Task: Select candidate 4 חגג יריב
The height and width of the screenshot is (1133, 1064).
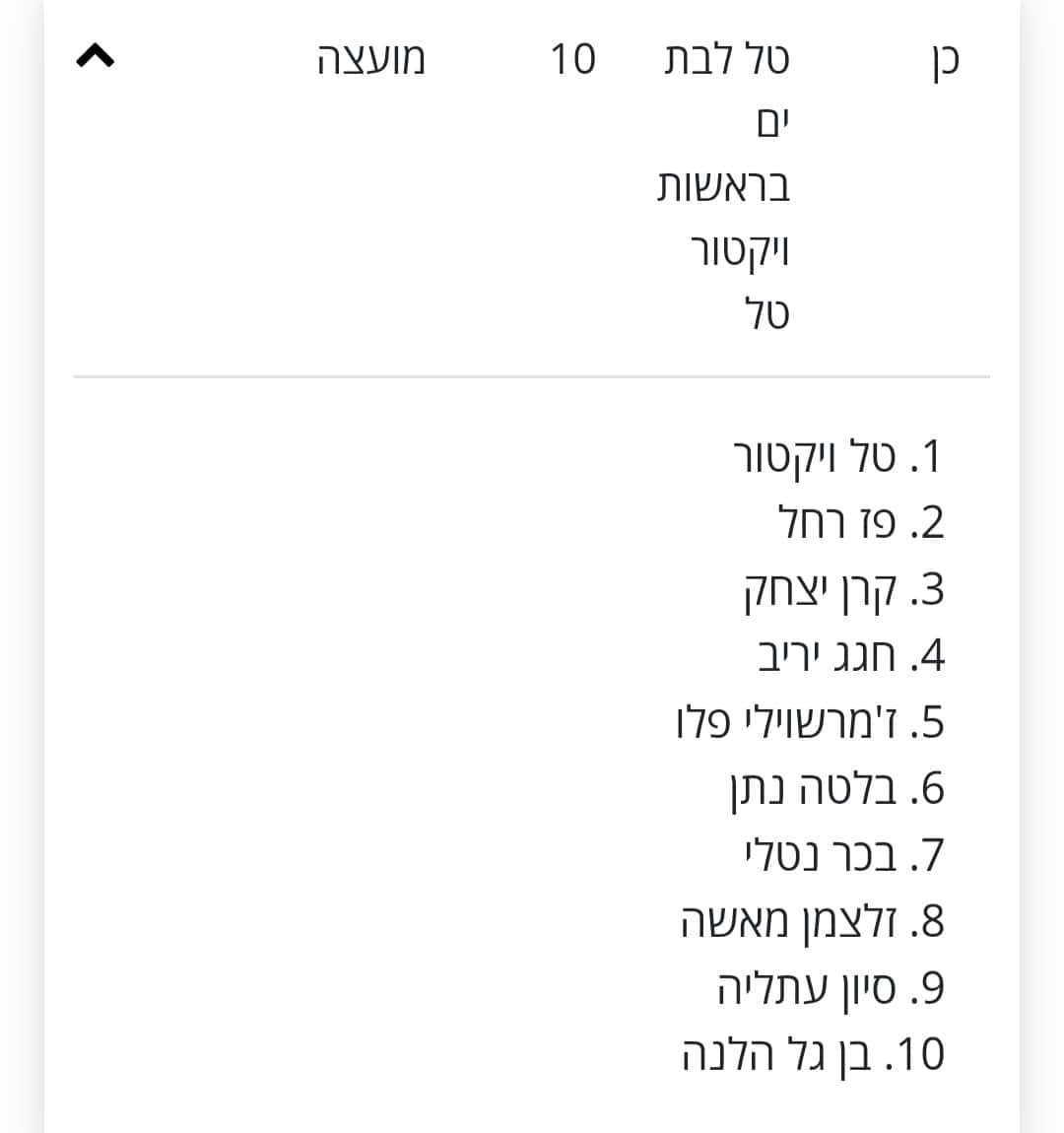Action: (x=851, y=656)
